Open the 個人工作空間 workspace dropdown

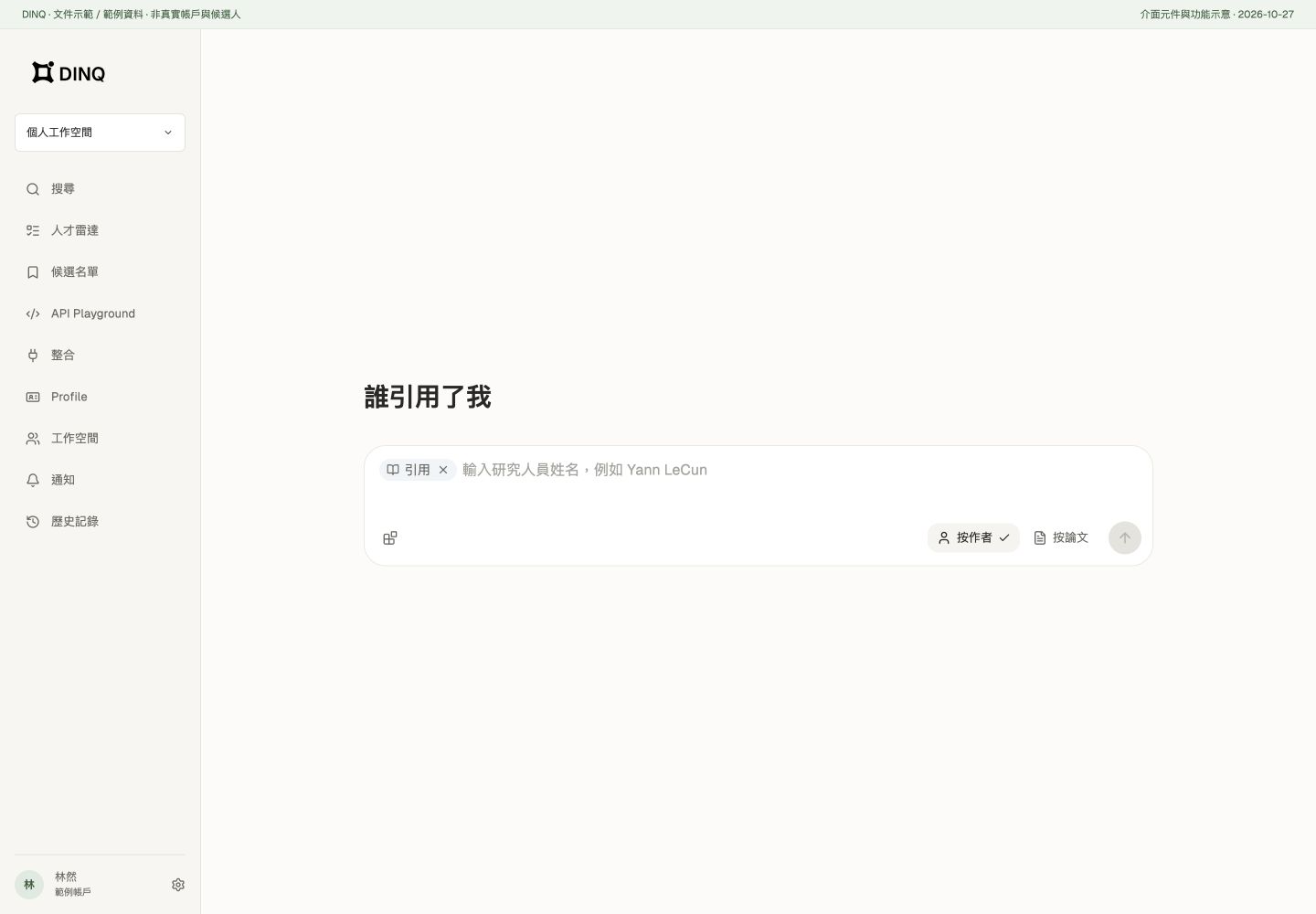pyautogui.click(x=100, y=133)
